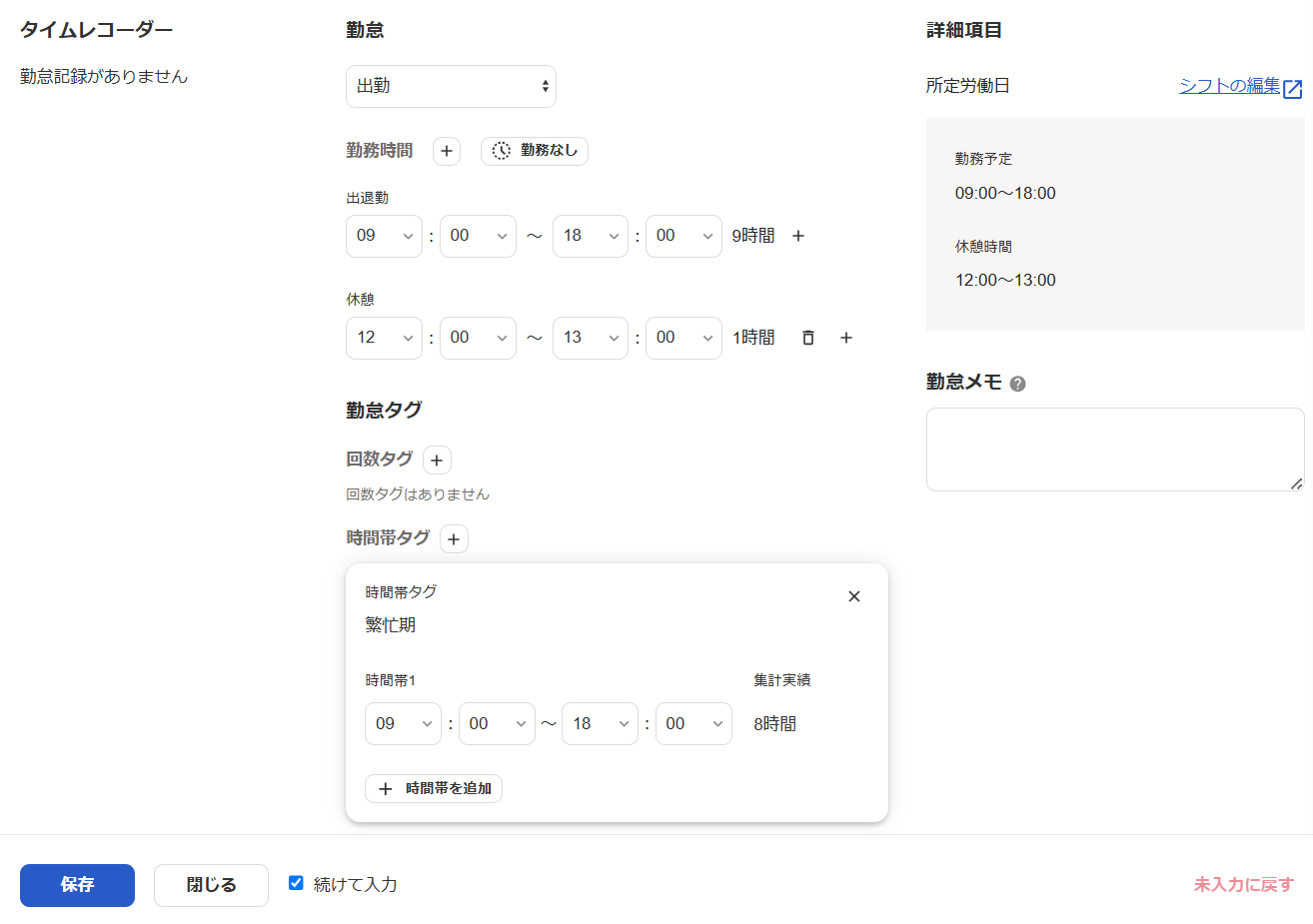Image resolution: width=1313 pixels, height=924 pixels.
Task: Delete the 休憩 row with trash icon
Action: coord(808,338)
